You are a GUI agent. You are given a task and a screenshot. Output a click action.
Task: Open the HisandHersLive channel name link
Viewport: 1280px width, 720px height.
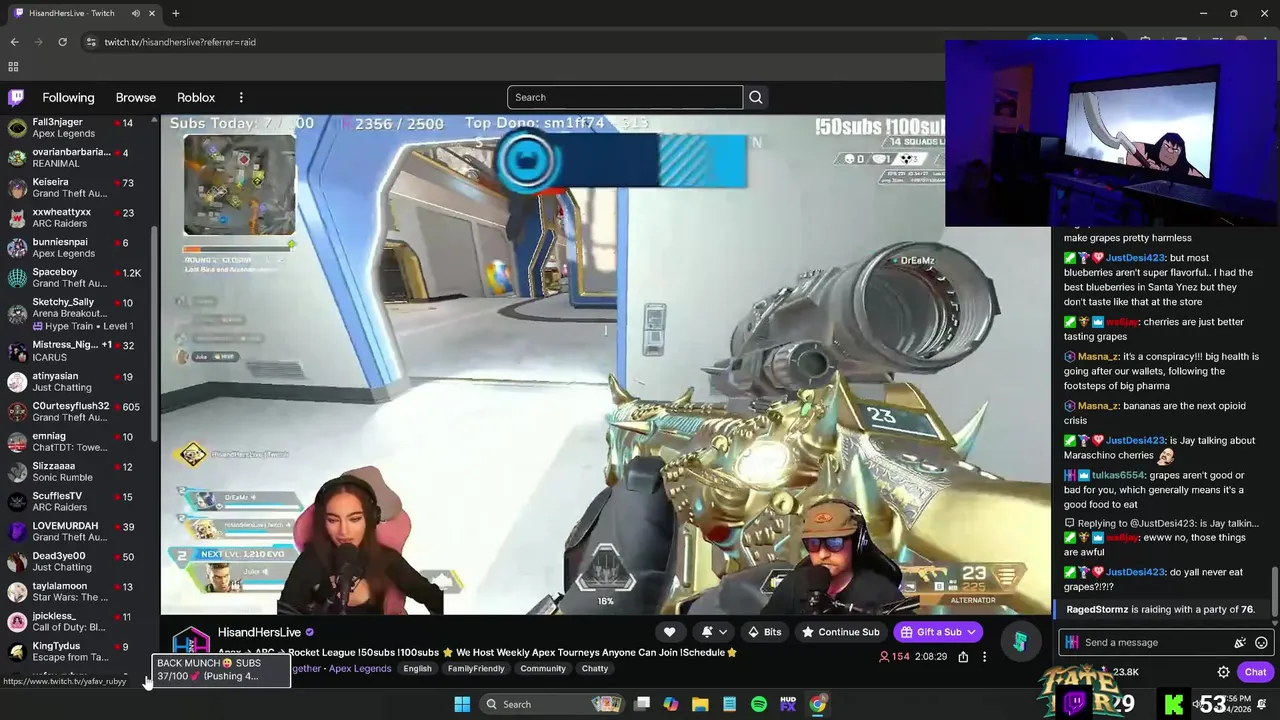point(259,632)
